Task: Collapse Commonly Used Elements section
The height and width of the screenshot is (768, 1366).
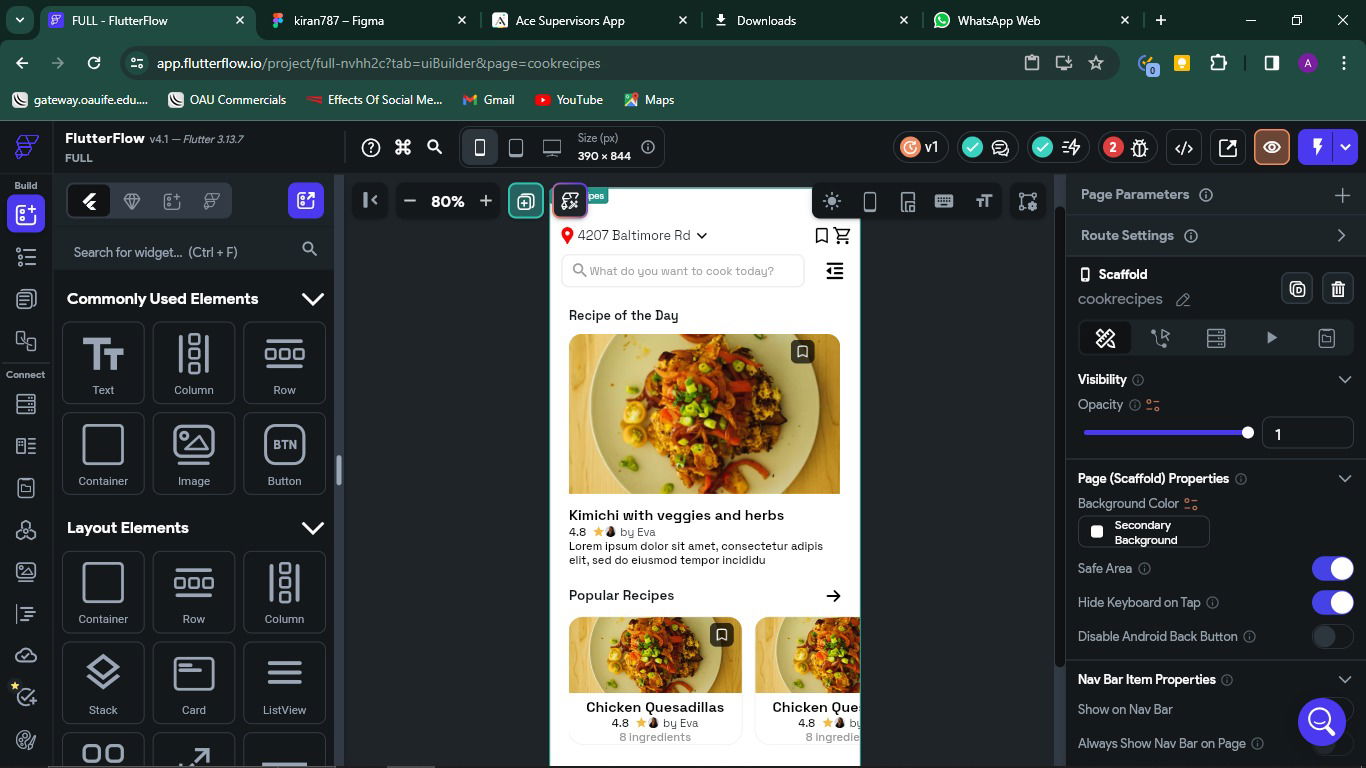Action: point(313,299)
